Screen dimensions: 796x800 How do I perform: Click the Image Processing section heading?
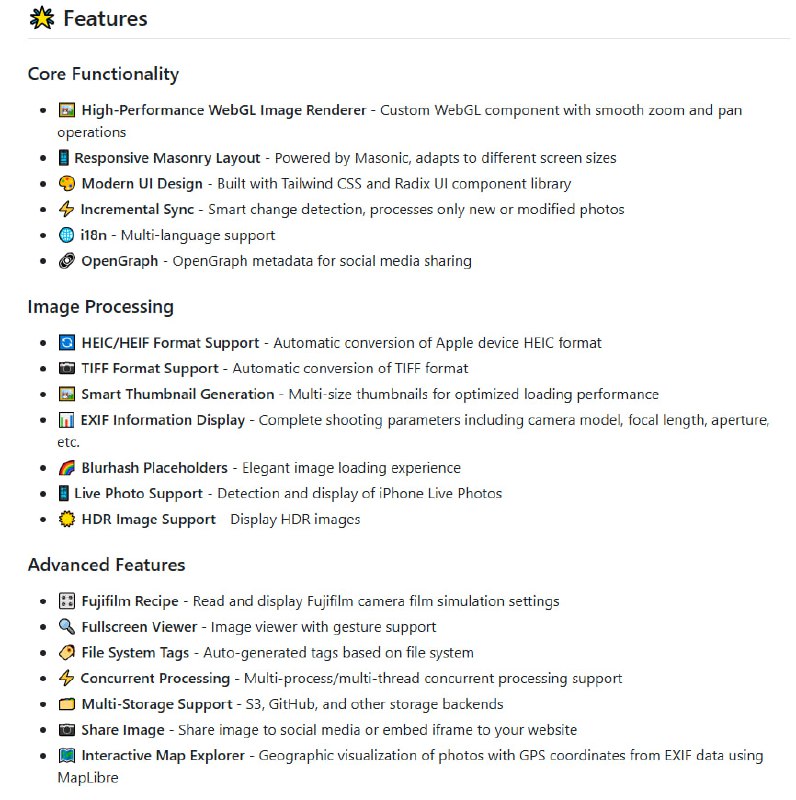click(x=100, y=306)
